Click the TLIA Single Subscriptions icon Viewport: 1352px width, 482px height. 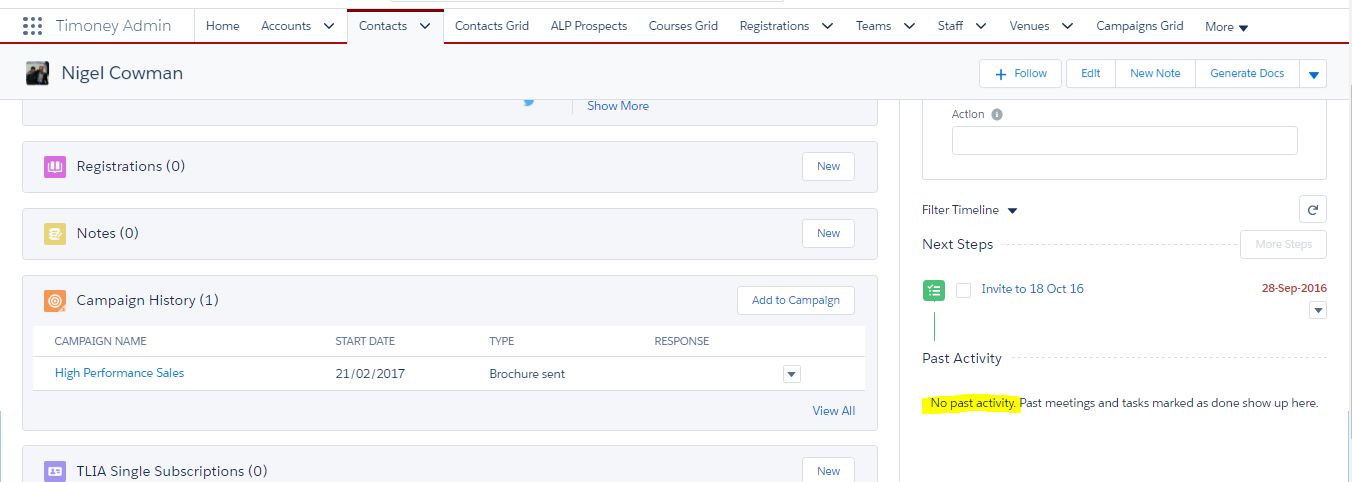(55, 471)
